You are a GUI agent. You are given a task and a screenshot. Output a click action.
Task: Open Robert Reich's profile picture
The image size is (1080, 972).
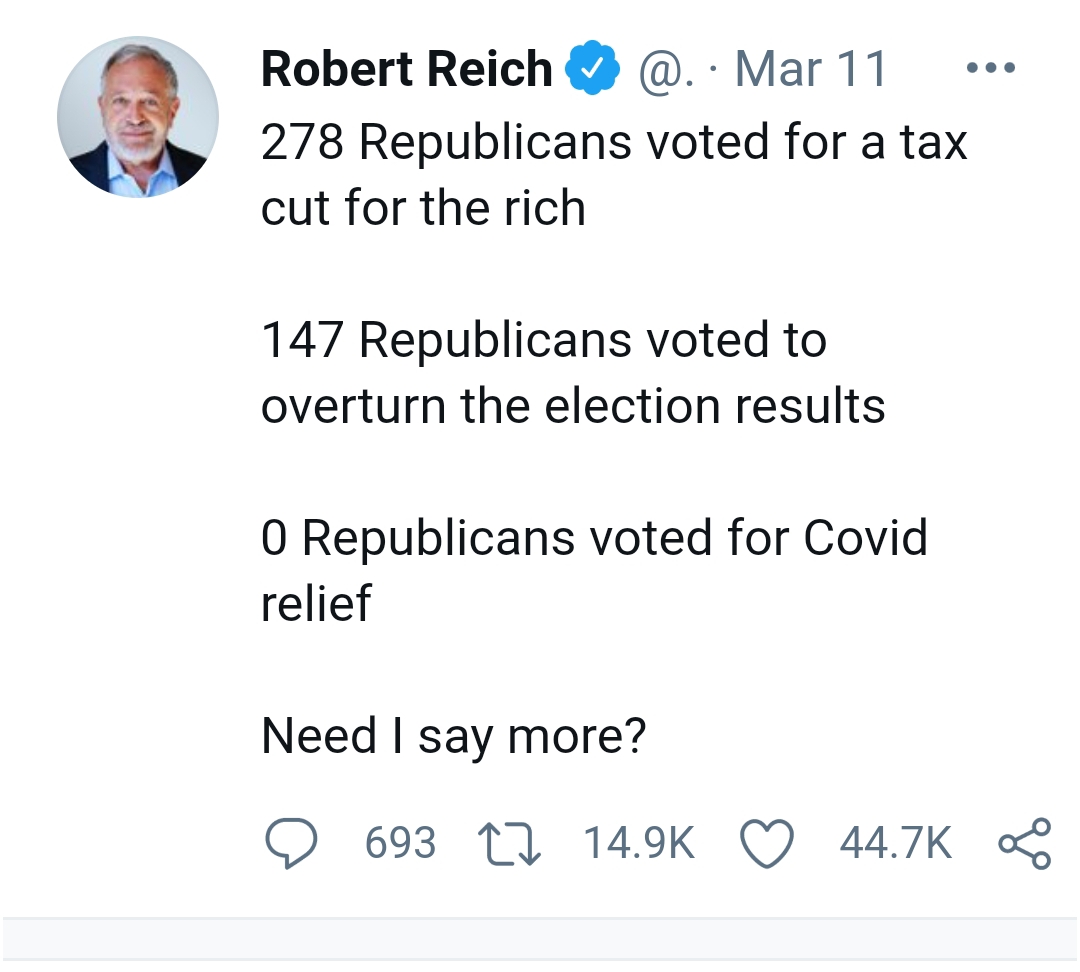pos(138,117)
